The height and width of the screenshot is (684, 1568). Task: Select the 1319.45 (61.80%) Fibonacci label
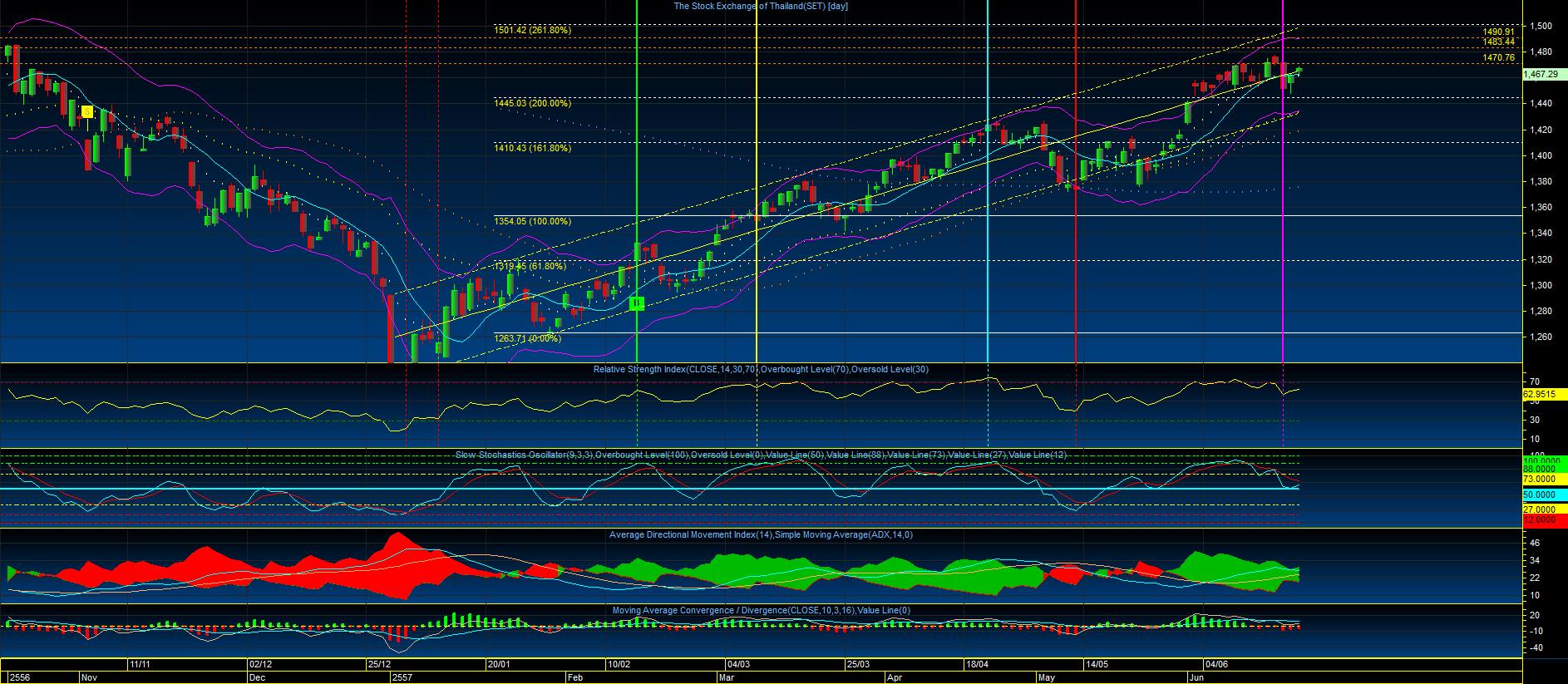(530, 266)
